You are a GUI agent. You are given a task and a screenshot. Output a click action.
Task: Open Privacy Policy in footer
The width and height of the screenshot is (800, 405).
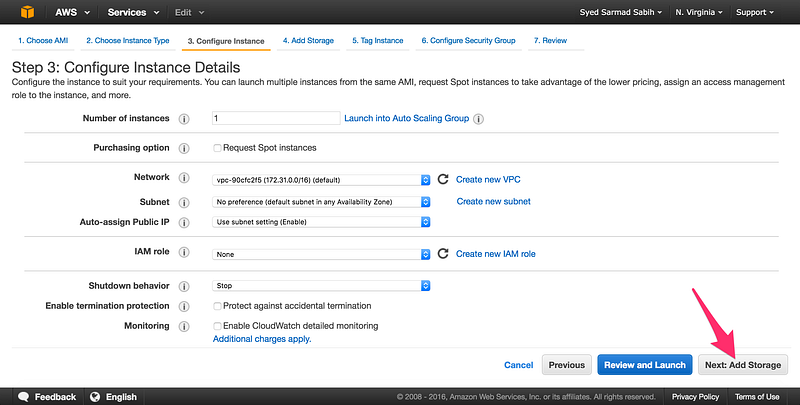coord(695,397)
